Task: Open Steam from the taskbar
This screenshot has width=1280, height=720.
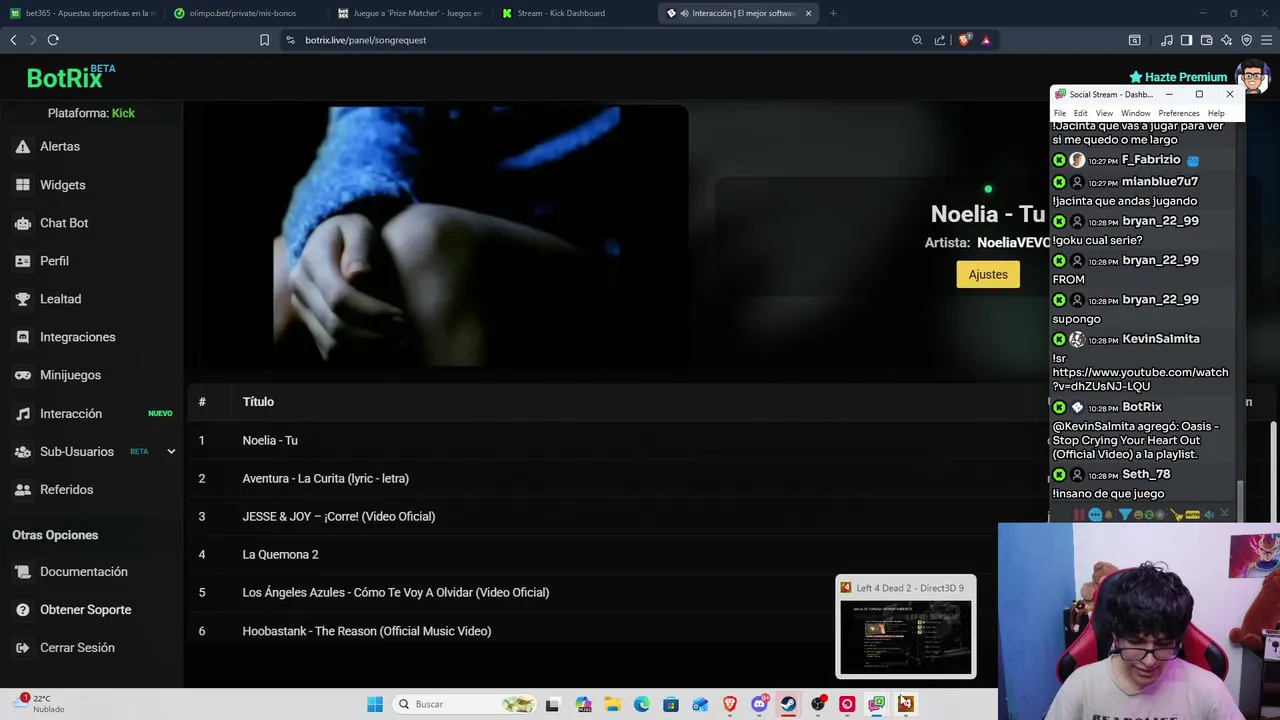Action: pyautogui.click(x=789, y=704)
